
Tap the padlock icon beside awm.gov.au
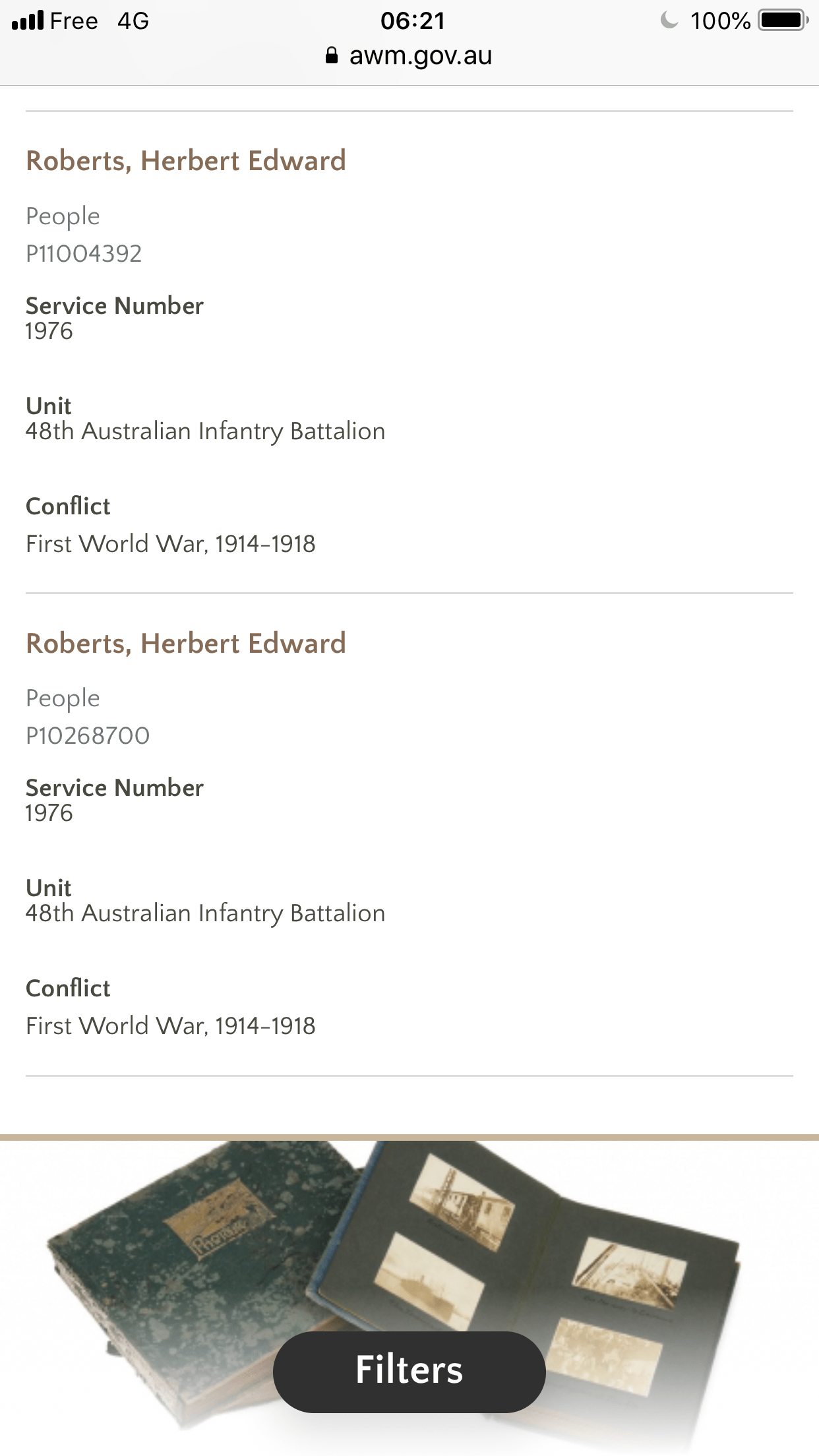(x=332, y=56)
